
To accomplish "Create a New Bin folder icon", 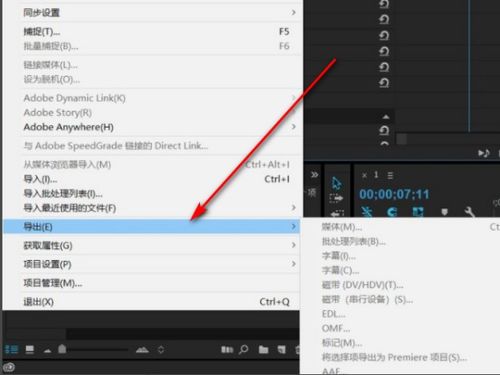I will 263,349.
